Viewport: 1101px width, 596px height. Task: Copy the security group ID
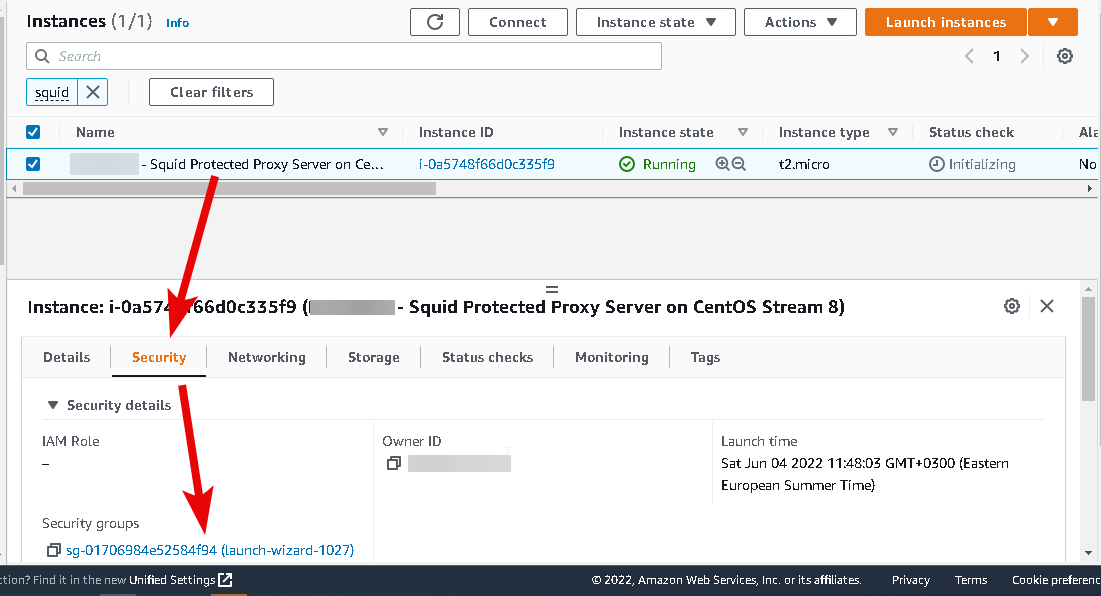tap(53, 550)
